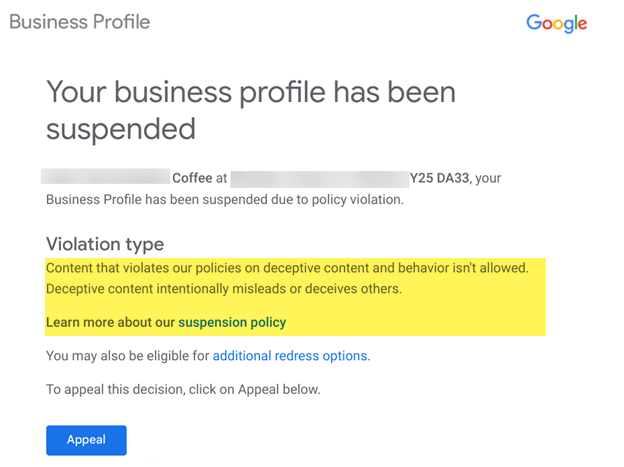Click the Google logo
The image size is (624, 467).
[557, 23]
